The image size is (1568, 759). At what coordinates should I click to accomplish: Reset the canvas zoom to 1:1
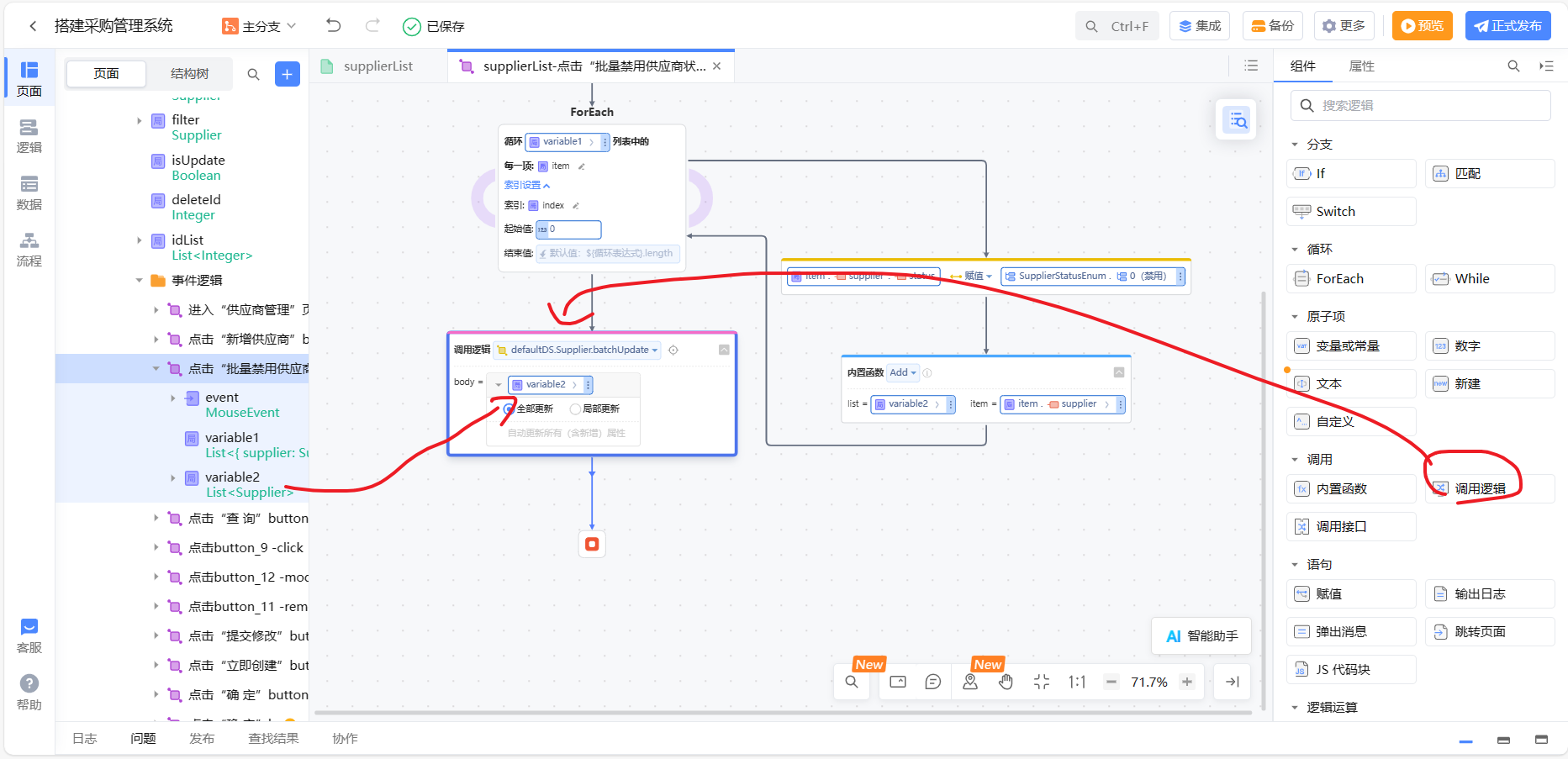(1077, 682)
